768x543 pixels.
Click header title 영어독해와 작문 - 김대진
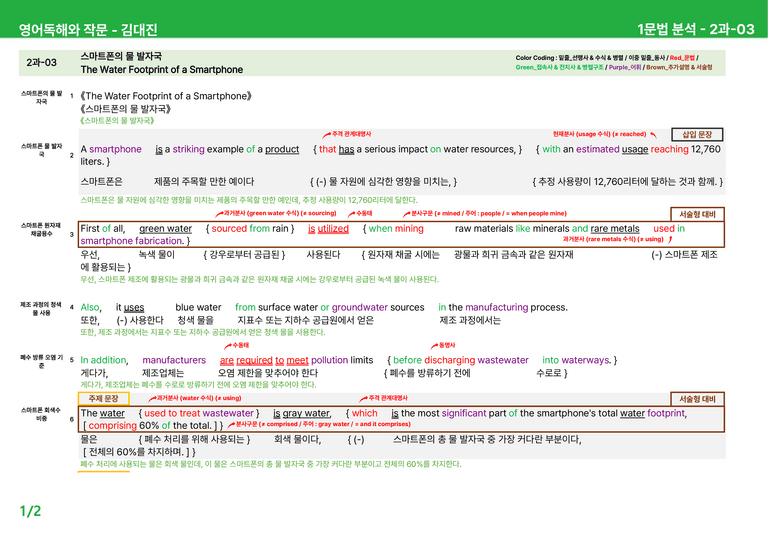pyautogui.click(x=88, y=29)
